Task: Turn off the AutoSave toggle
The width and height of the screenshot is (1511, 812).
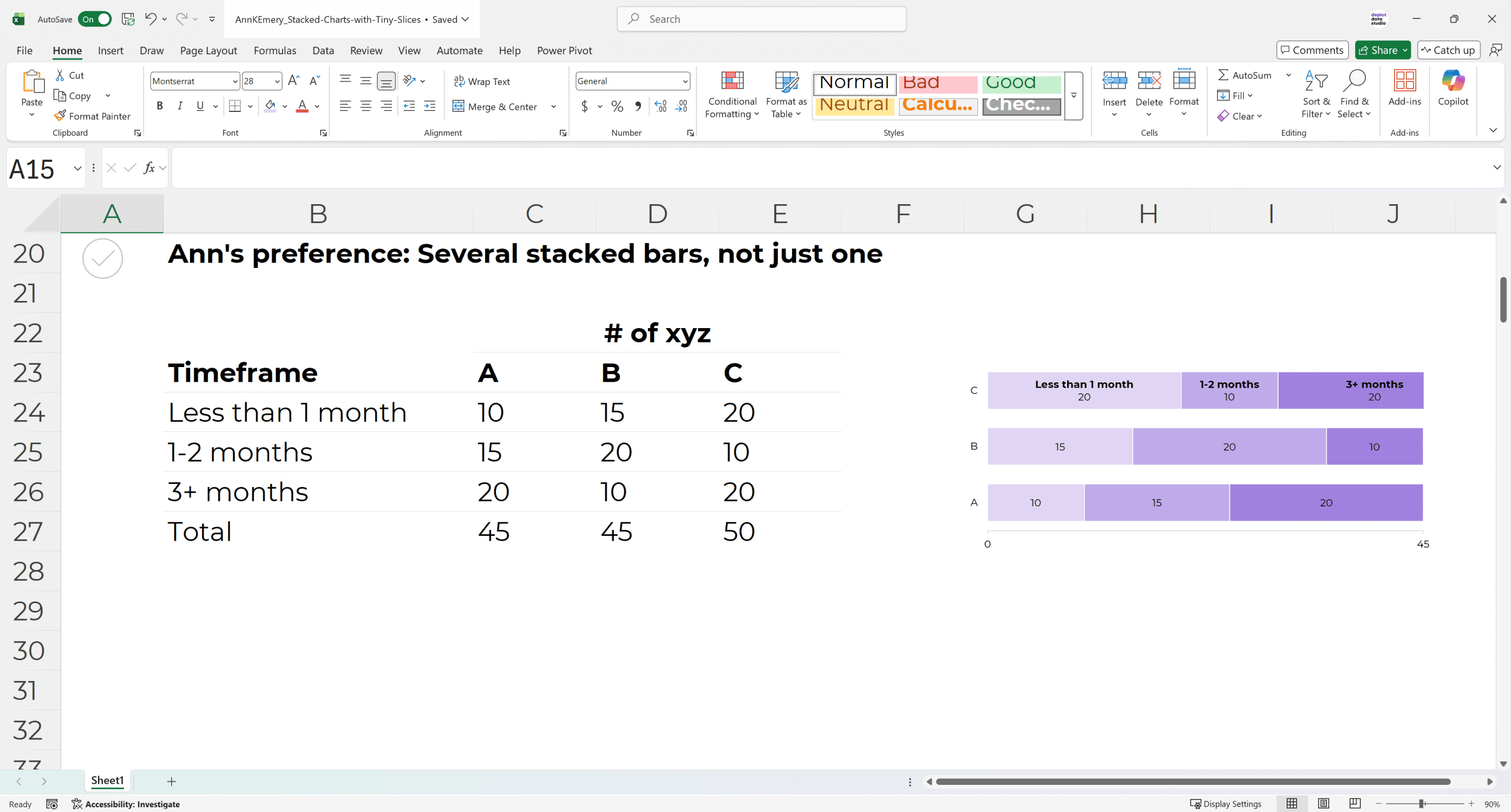Action: [x=95, y=19]
